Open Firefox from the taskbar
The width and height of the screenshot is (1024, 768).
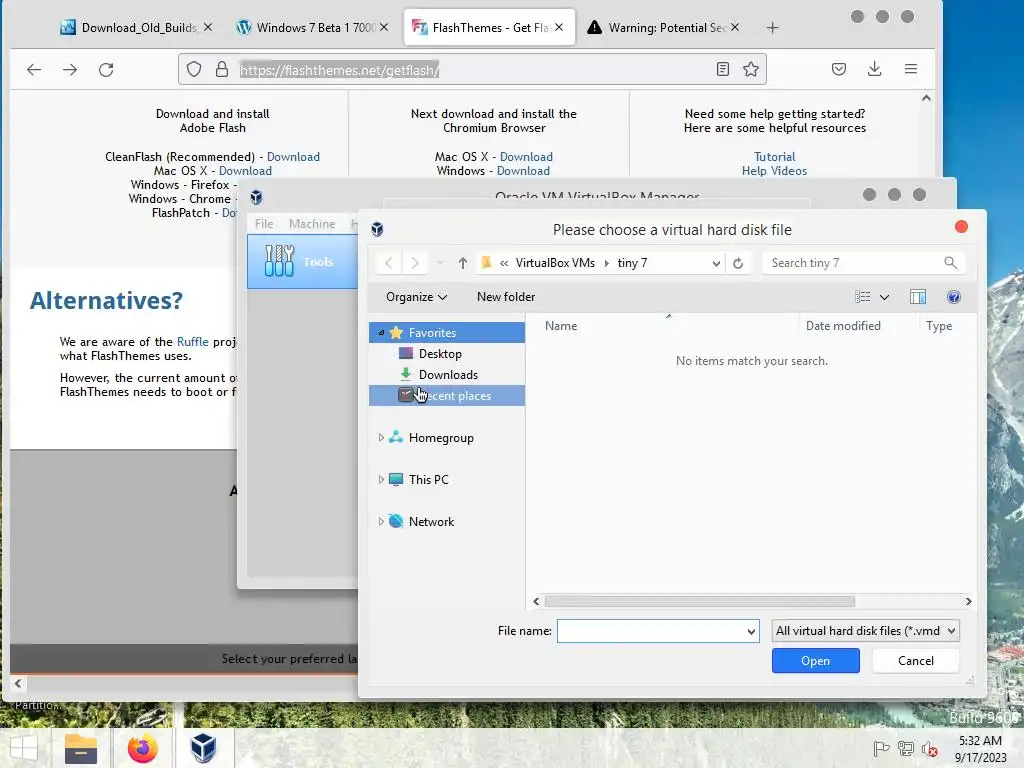coord(142,748)
